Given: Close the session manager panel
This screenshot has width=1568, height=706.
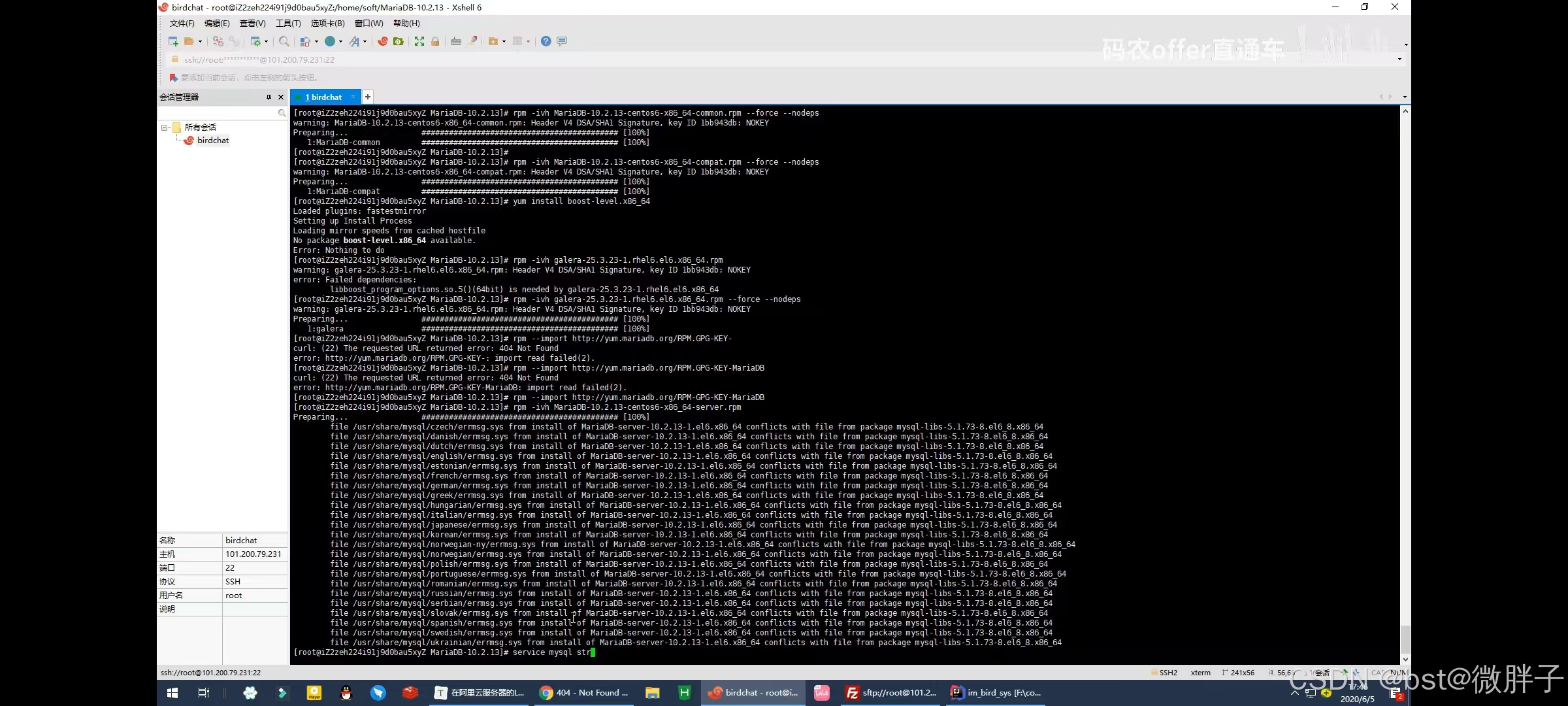Looking at the screenshot, I should [281, 97].
